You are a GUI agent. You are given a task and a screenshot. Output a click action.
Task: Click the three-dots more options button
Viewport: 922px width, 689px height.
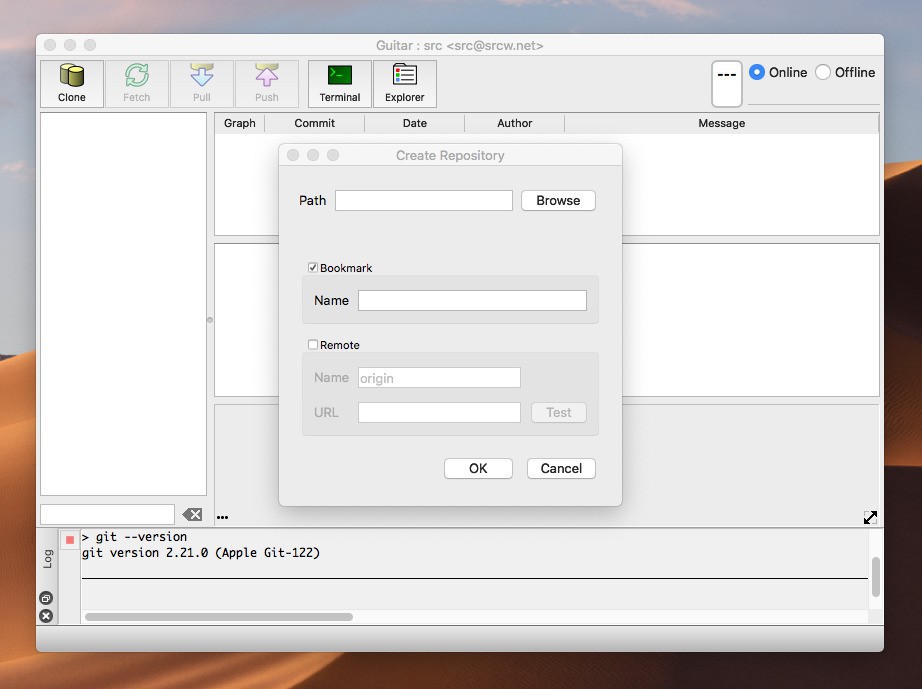point(222,517)
